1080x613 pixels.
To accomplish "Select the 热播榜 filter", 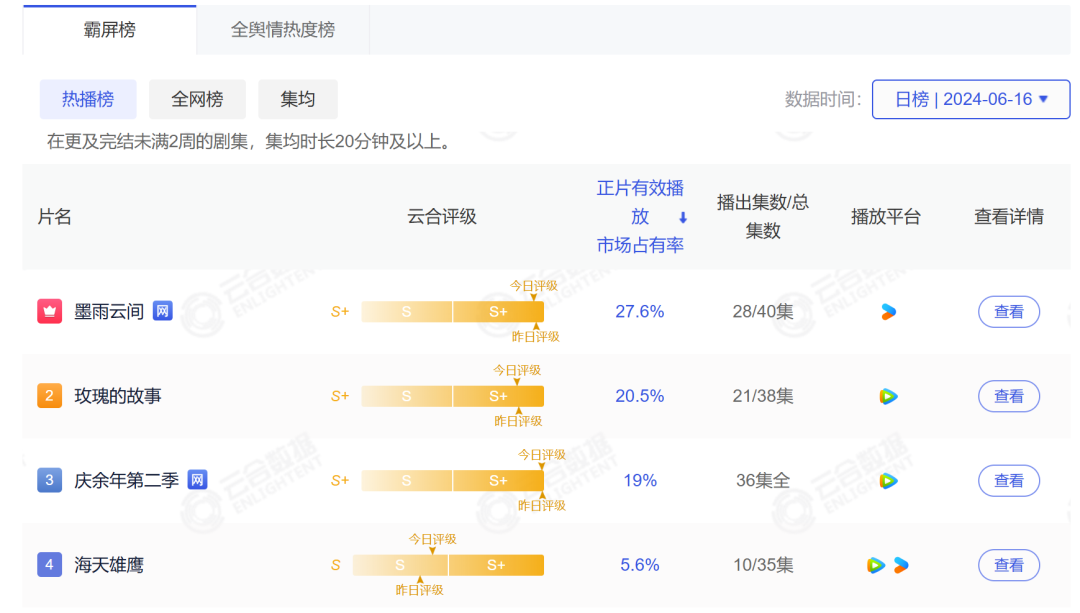I will click(88, 99).
